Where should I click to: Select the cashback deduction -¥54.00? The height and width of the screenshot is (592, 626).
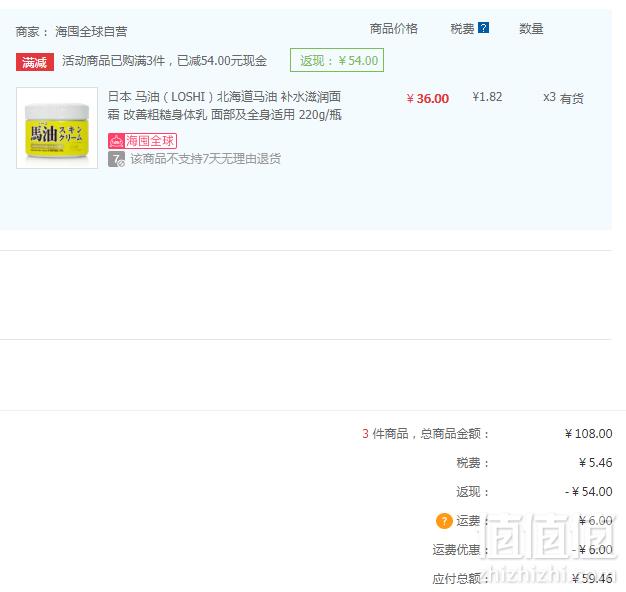click(x=589, y=492)
